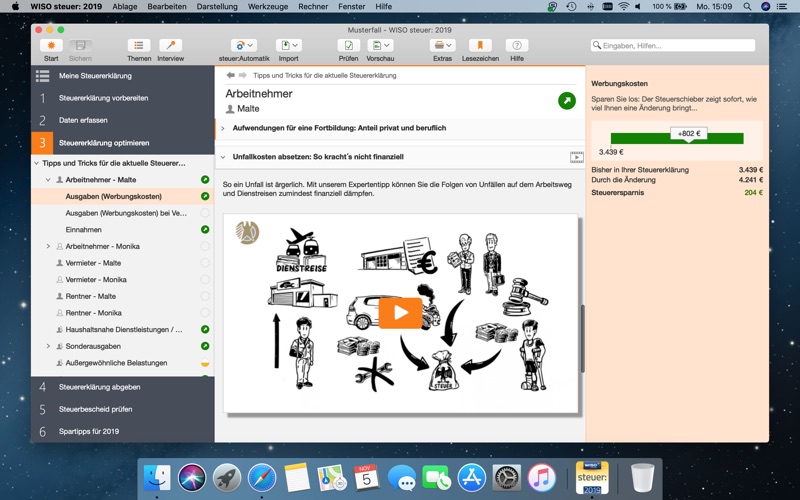
Task: Select Ausgaben (Werbungskosten) in sidebar
Action: coord(113,196)
